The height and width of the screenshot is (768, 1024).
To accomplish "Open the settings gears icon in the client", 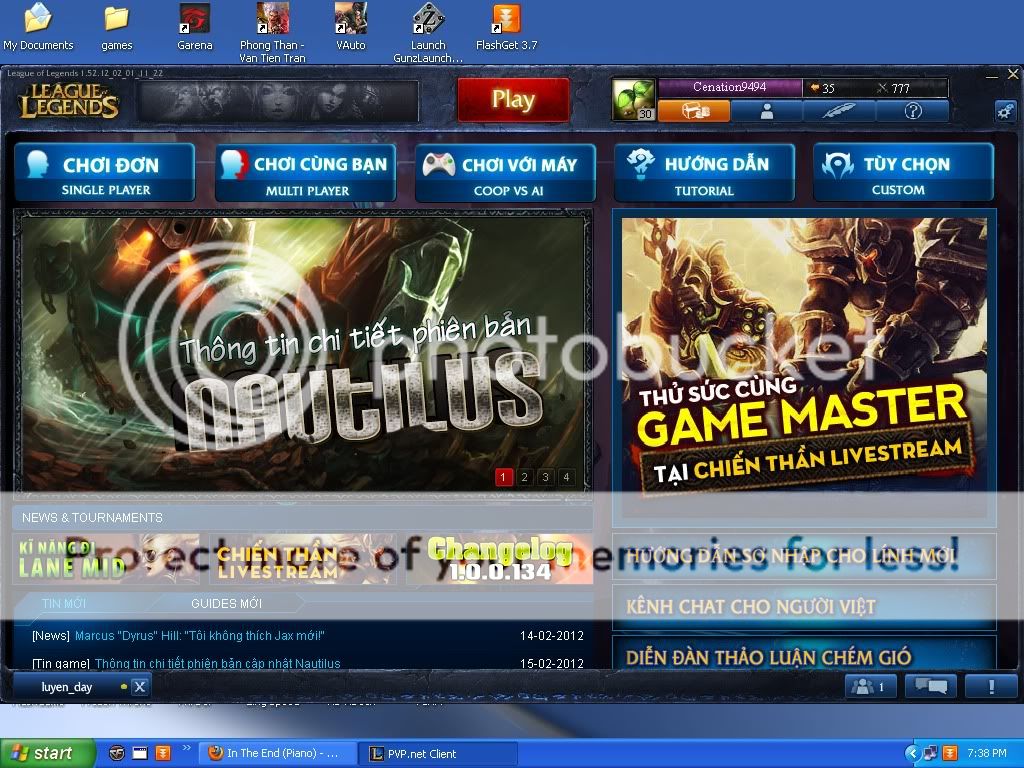I will [1005, 111].
